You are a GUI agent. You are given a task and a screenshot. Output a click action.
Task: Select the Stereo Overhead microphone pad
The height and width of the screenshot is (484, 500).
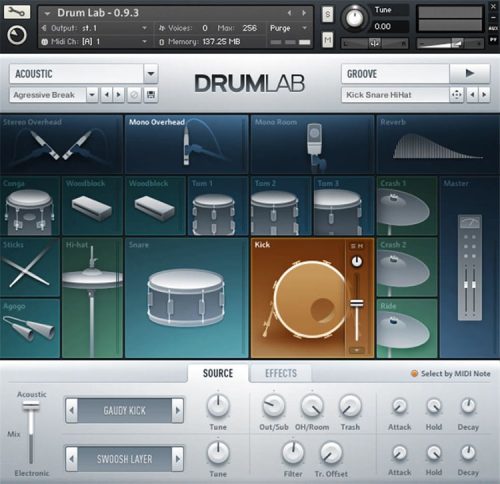pyautogui.click(x=62, y=144)
